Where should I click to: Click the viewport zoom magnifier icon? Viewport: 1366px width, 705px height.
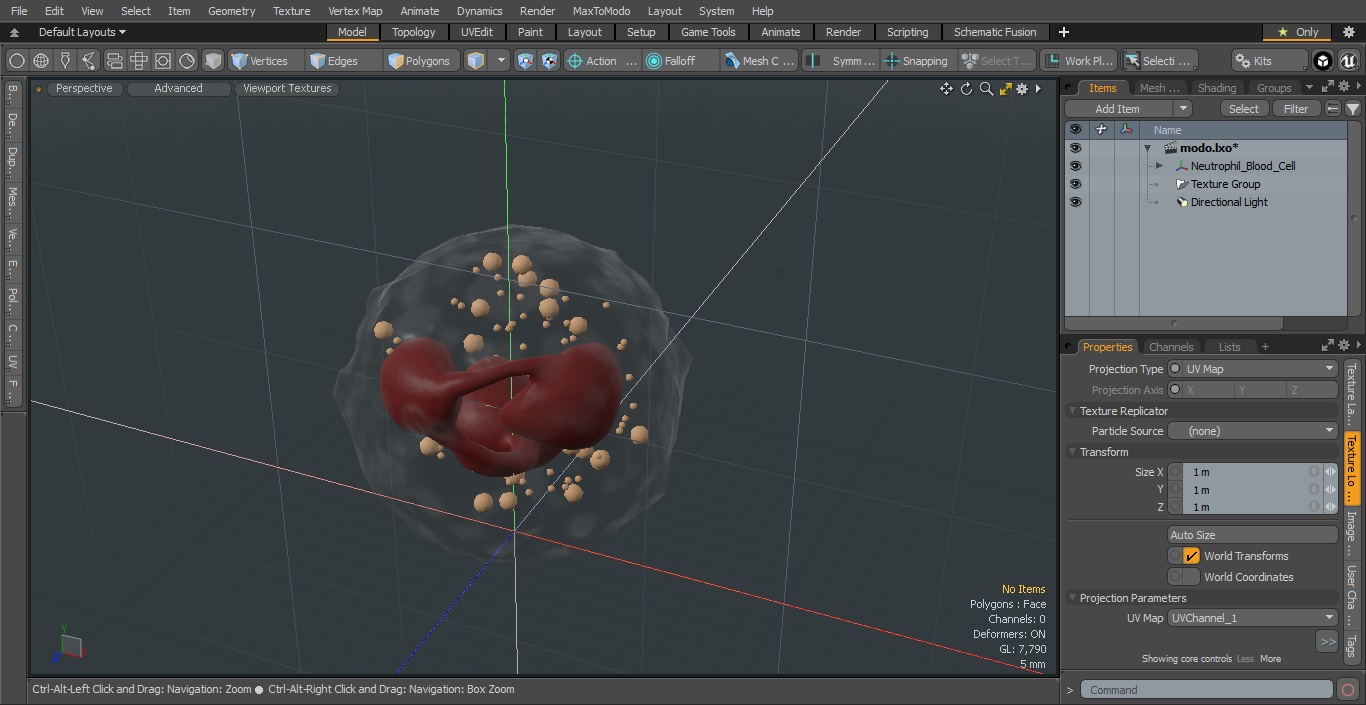(x=986, y=89)
